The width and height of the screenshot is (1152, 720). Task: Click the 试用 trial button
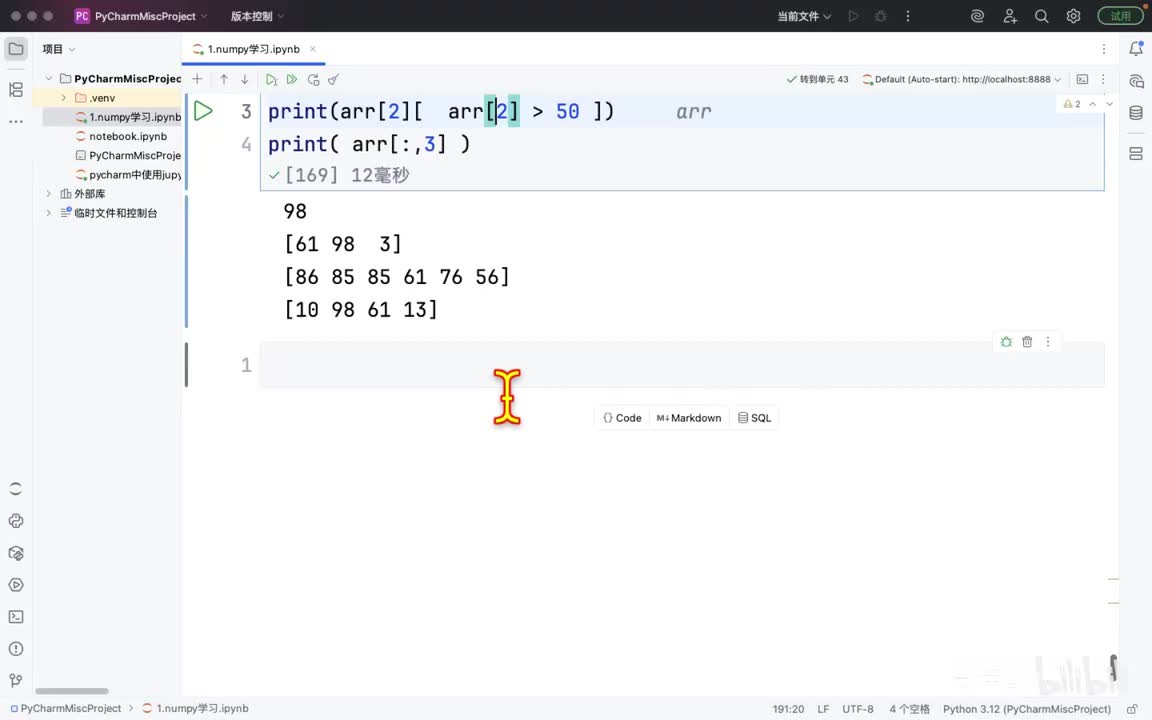point(1120,16)
